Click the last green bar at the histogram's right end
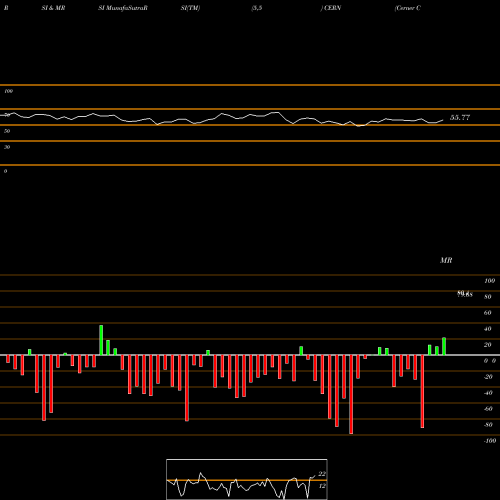500x500 pixels. (x=444, y=346)
